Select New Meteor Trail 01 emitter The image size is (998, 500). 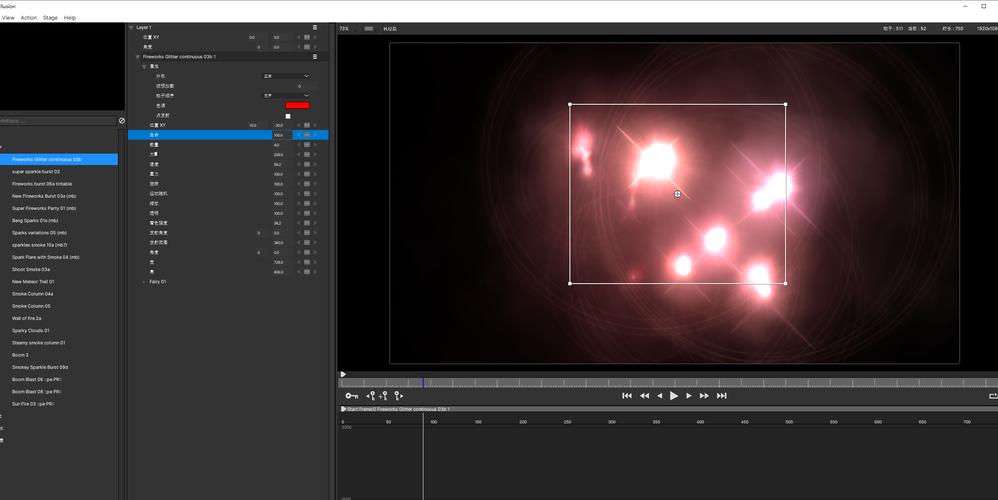pyautogui.click(x=33, y=281)
